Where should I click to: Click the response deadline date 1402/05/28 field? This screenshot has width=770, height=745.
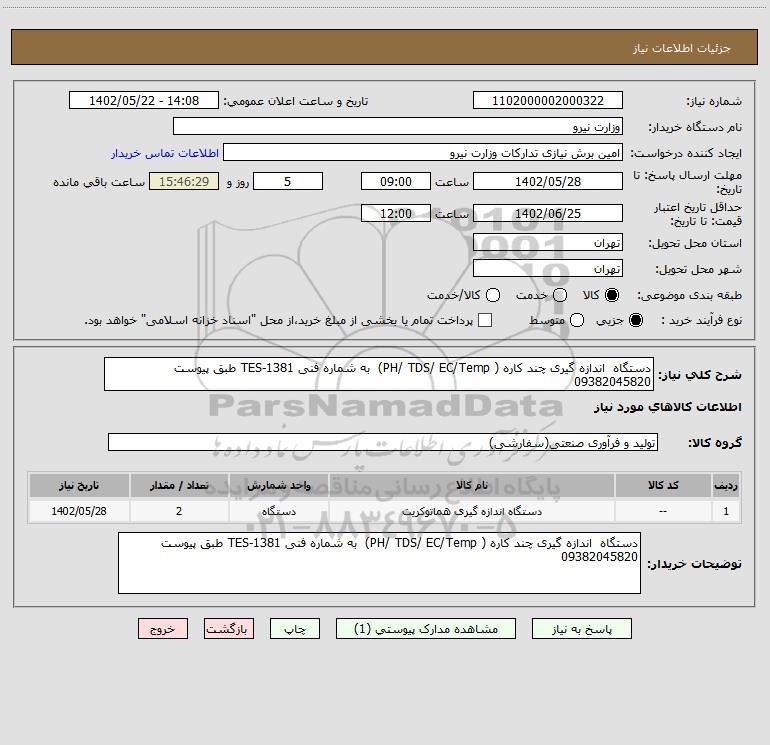pyautogui.click(x=548, y=181)
